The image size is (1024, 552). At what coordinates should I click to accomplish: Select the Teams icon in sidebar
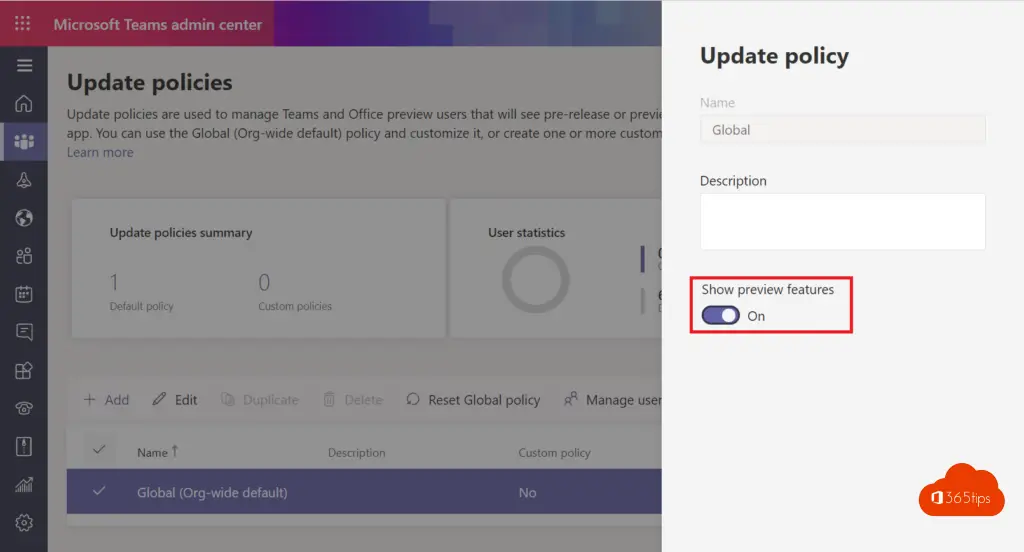[24, 141]
